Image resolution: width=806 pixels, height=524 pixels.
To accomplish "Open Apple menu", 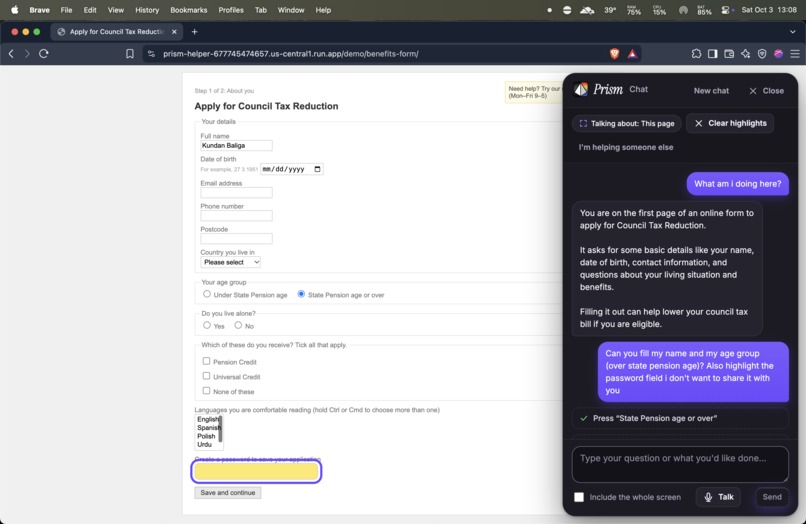I will coord(14,10).
